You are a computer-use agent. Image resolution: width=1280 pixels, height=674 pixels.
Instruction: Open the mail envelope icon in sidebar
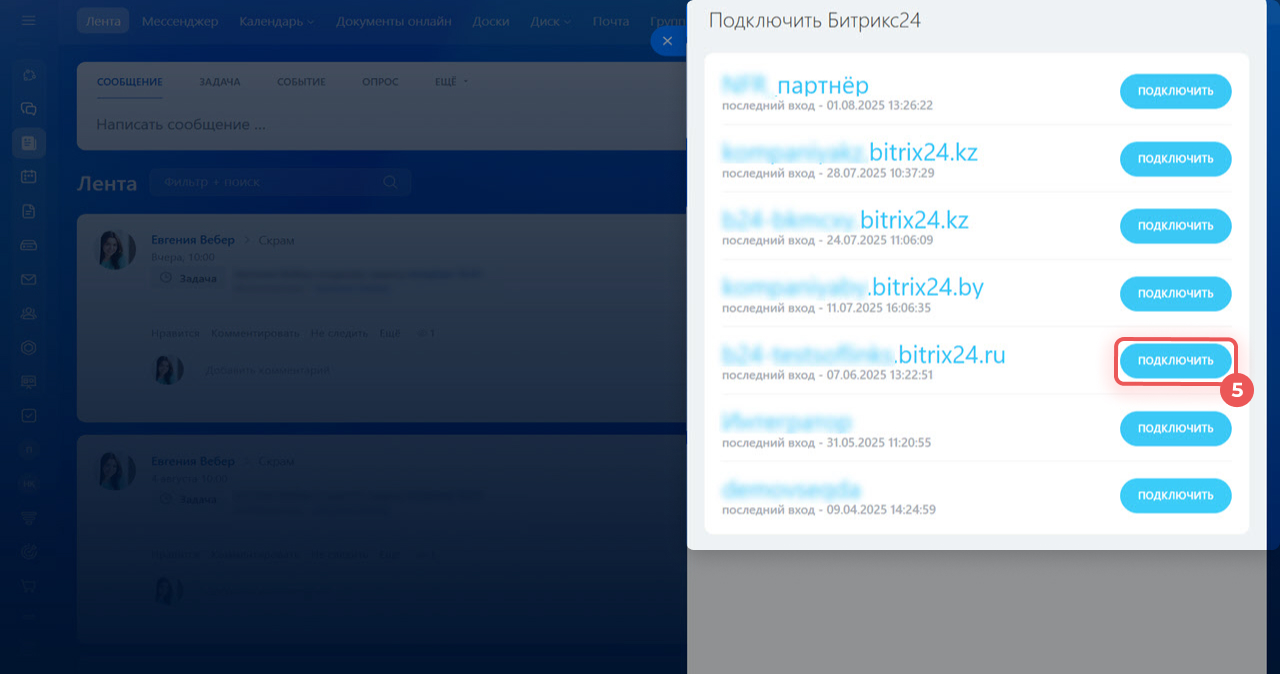click(x=29, y=279)
